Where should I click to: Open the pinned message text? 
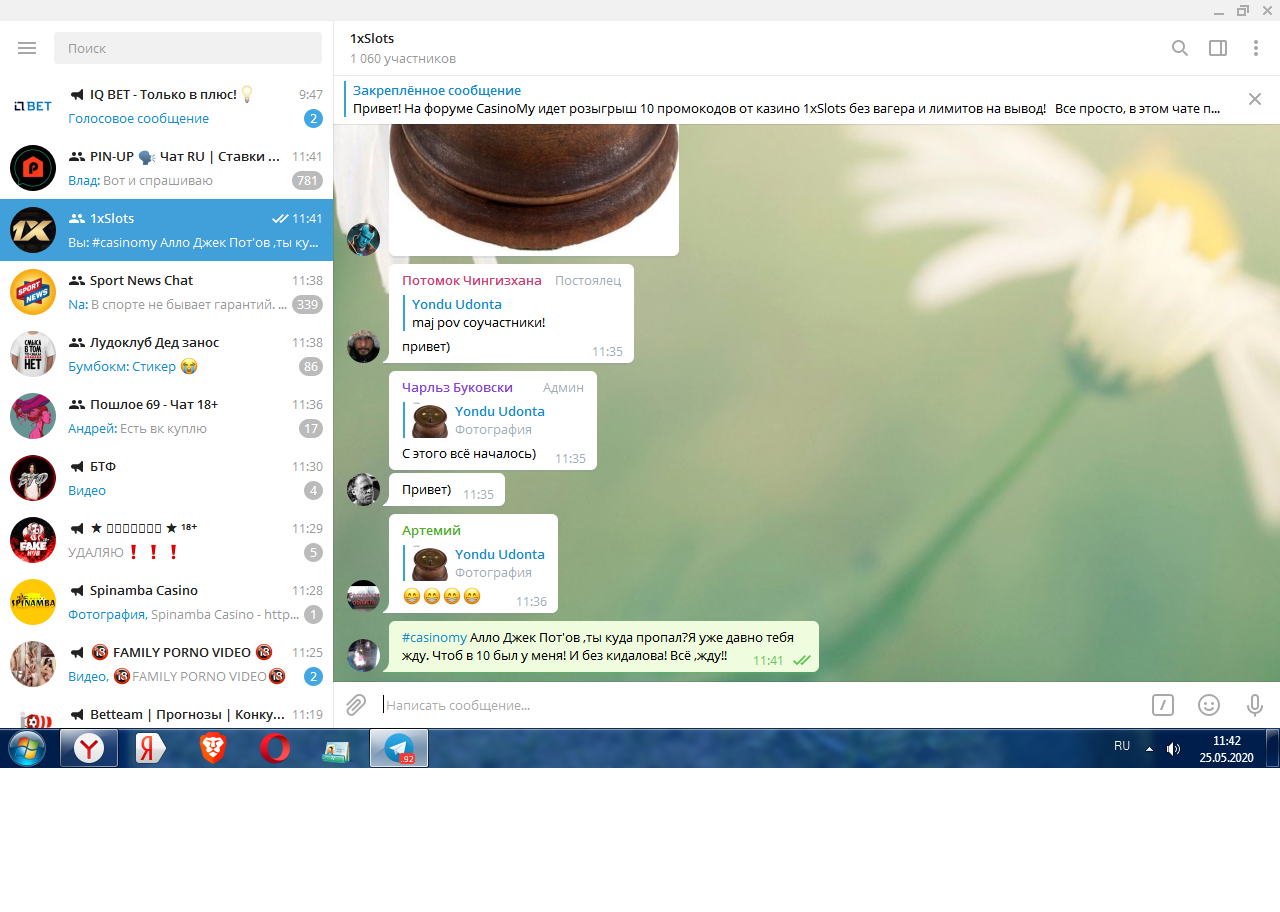coord(786,109)
